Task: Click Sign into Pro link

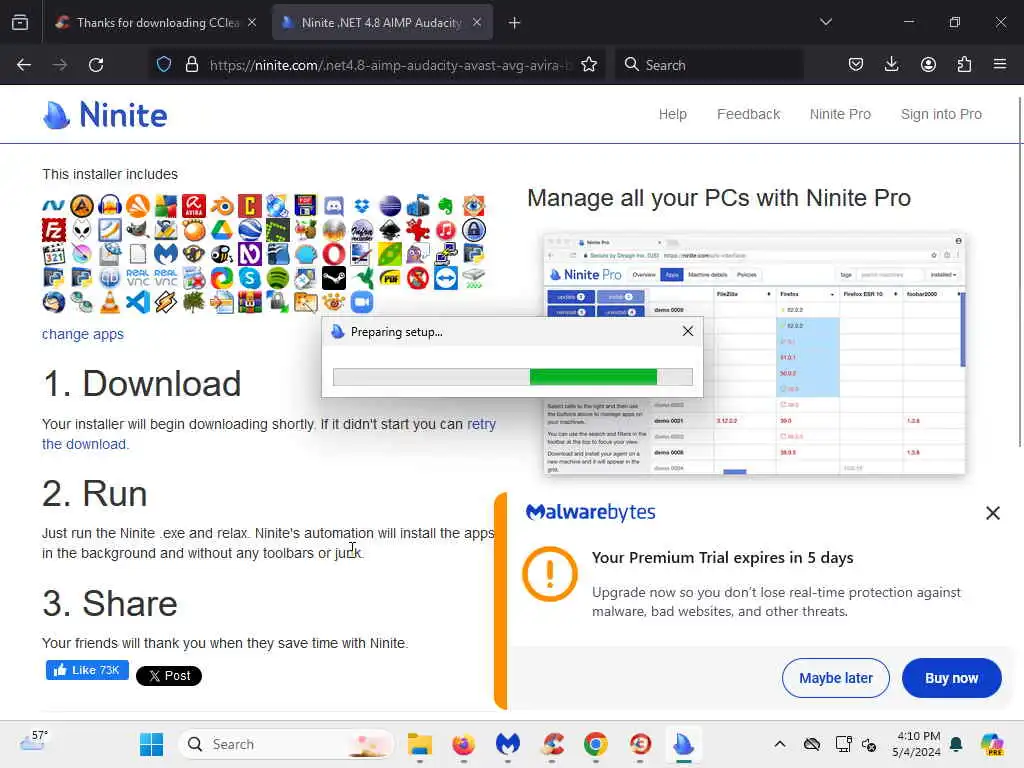Action: [x=941, y=114]
